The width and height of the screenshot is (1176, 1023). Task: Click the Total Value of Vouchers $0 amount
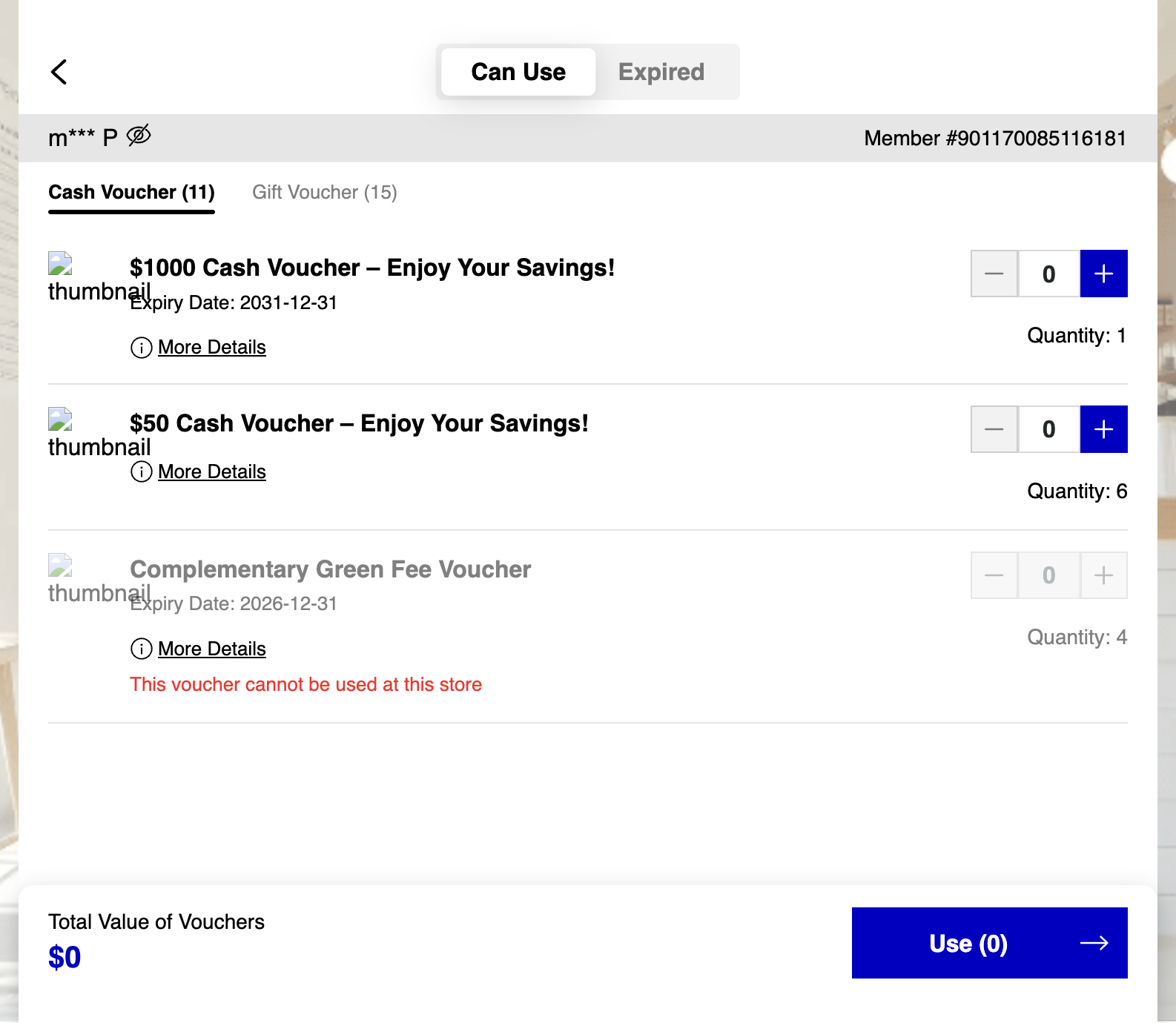[x=65, y=957]
